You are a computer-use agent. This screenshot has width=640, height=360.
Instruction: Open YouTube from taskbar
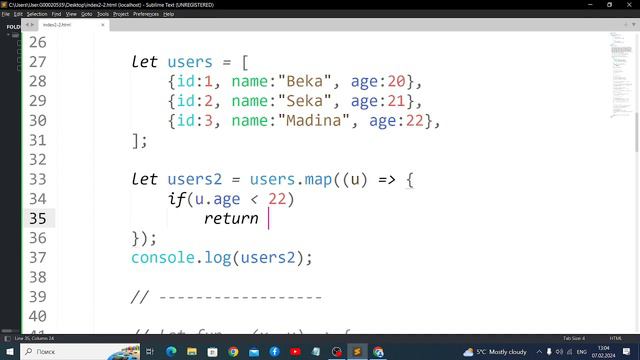(295, 351)
